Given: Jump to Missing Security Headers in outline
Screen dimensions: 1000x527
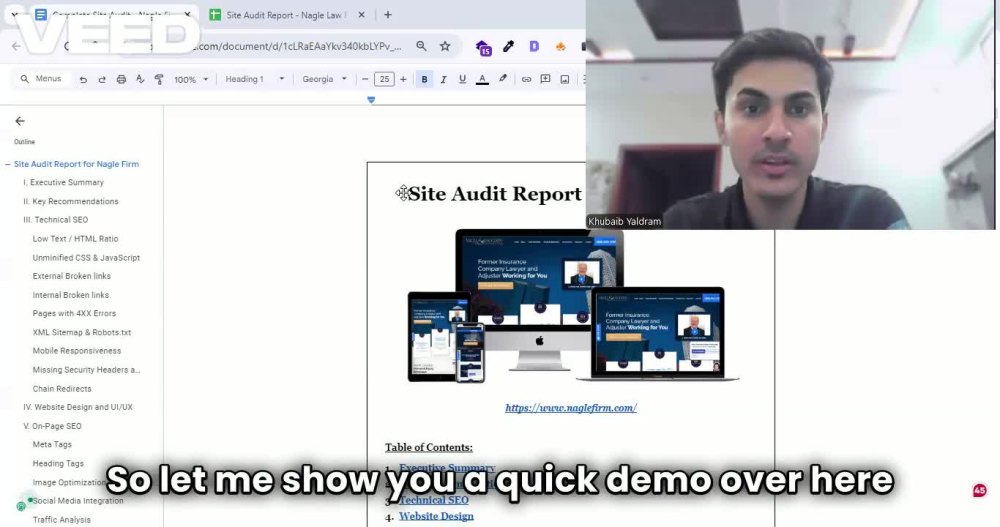Looking at the screenshot, I should (x=86, y=370).
